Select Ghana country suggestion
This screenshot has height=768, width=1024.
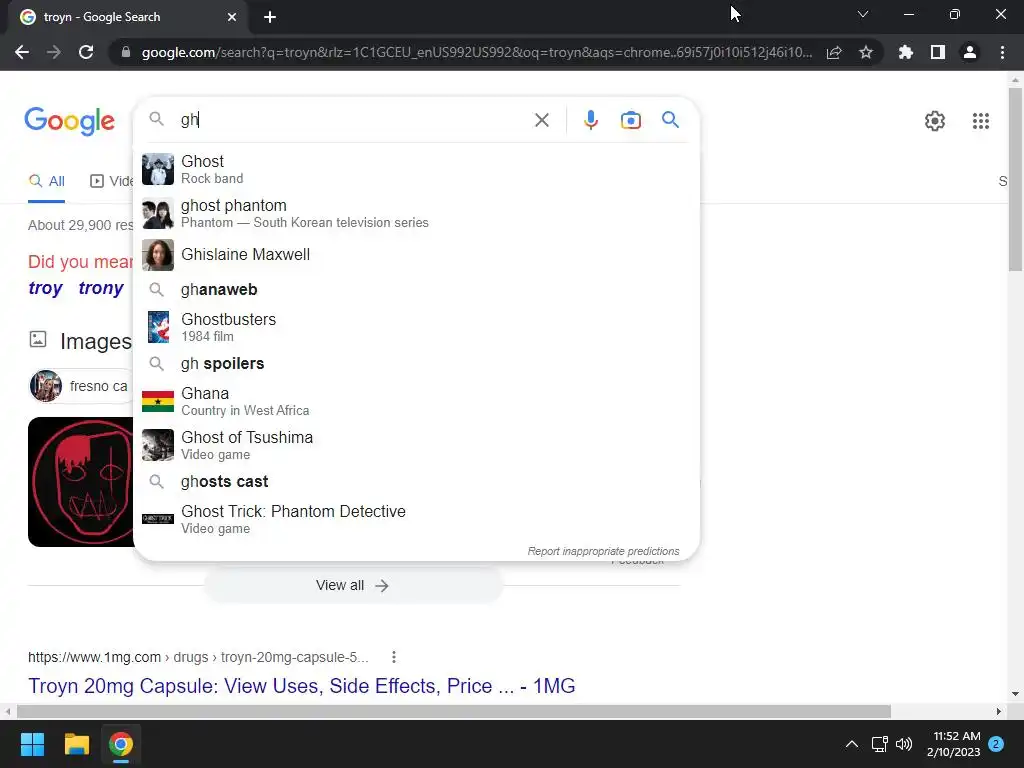[416, 402]
